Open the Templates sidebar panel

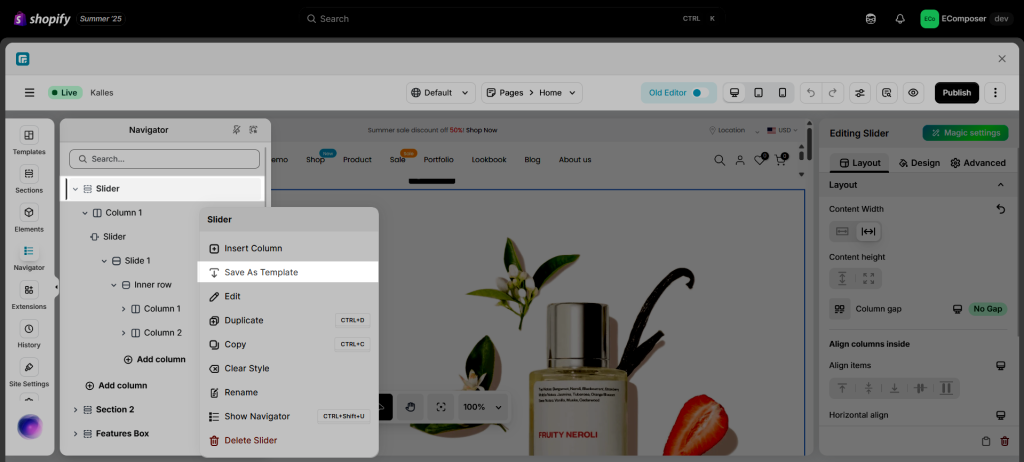29,141
